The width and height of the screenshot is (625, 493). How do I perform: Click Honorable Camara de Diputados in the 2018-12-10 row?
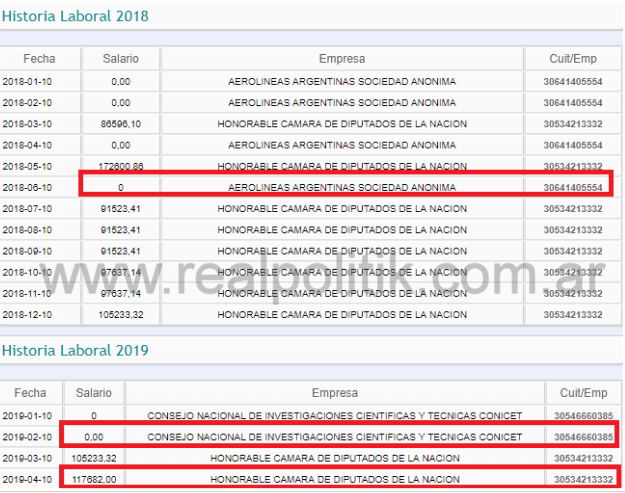(x=342, y=314)
